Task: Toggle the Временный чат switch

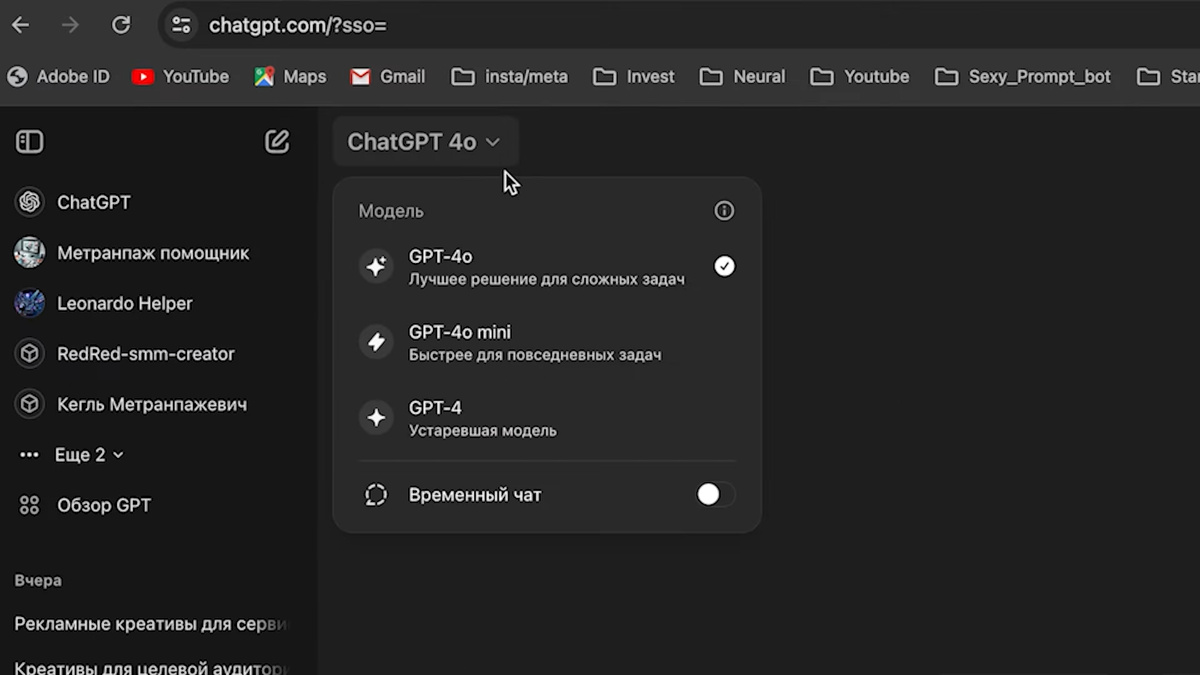Action: pos(716,494)
